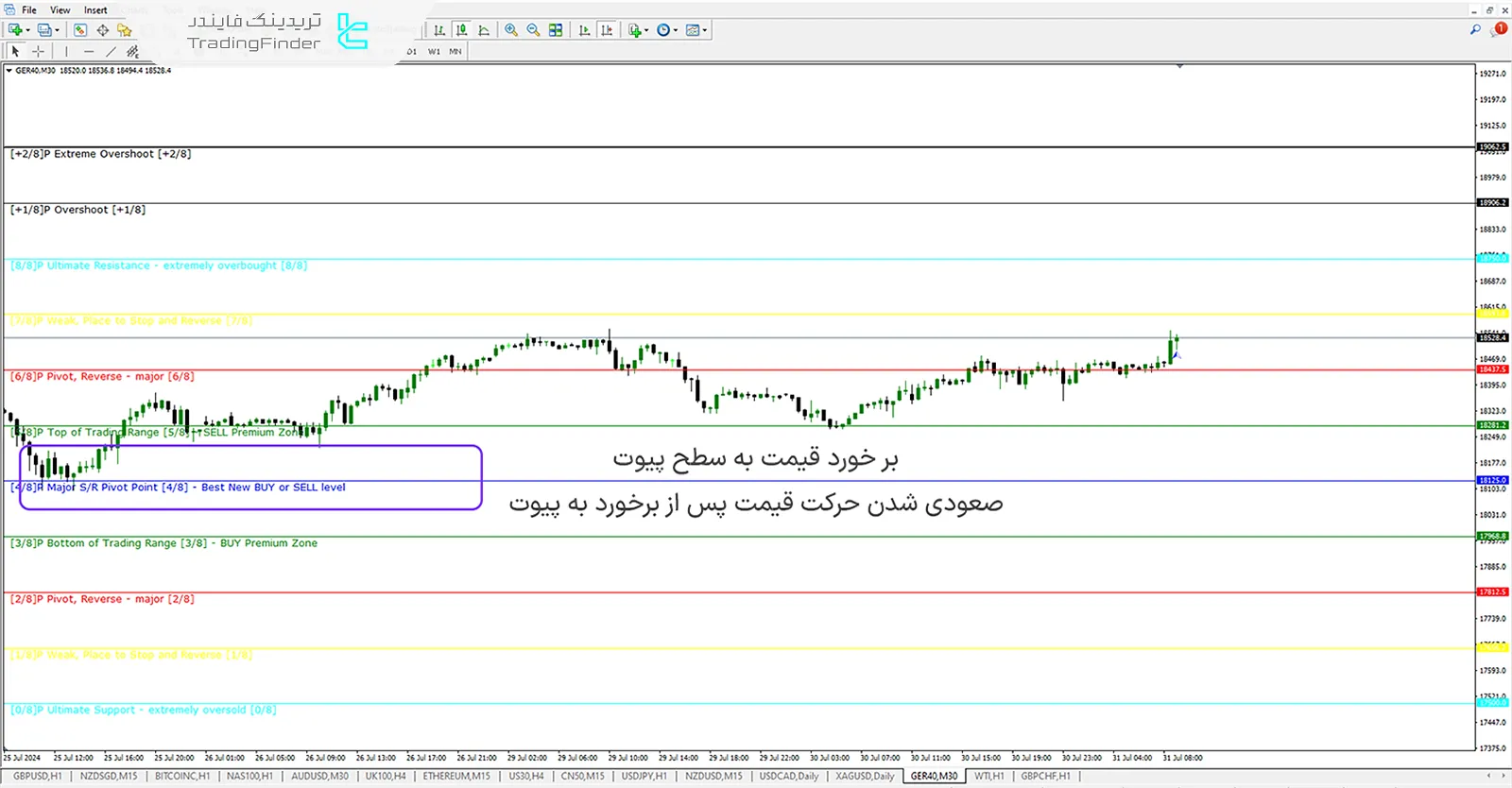
Task: Select the Horizontal Line drawing tool
Action: click(89, 51)
